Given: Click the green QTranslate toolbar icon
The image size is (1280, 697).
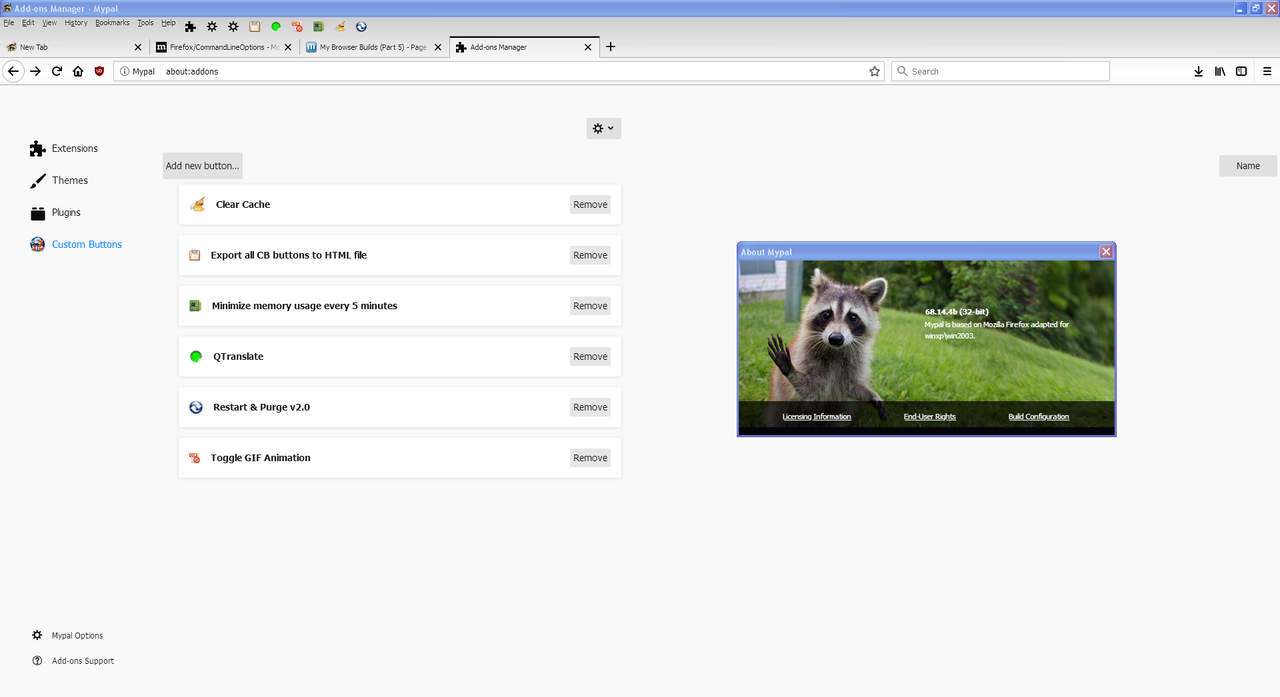Looking at the screenshot, I should (276, 26).
